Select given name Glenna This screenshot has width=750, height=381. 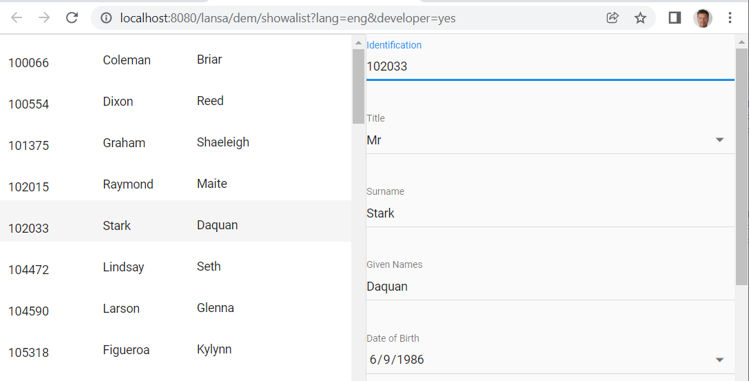click(215, 308)
